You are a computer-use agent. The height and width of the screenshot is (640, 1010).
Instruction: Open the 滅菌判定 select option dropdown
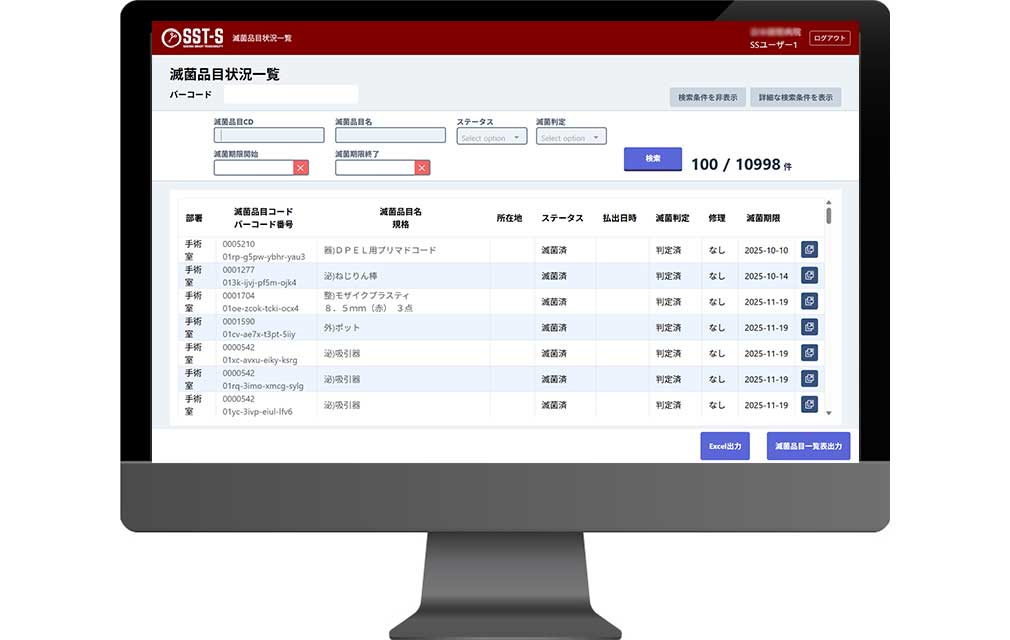(571, 138)
